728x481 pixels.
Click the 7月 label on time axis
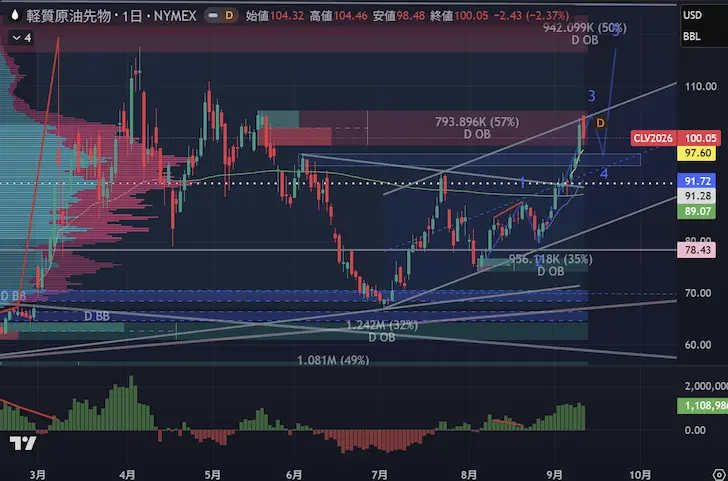coord(380,474)
